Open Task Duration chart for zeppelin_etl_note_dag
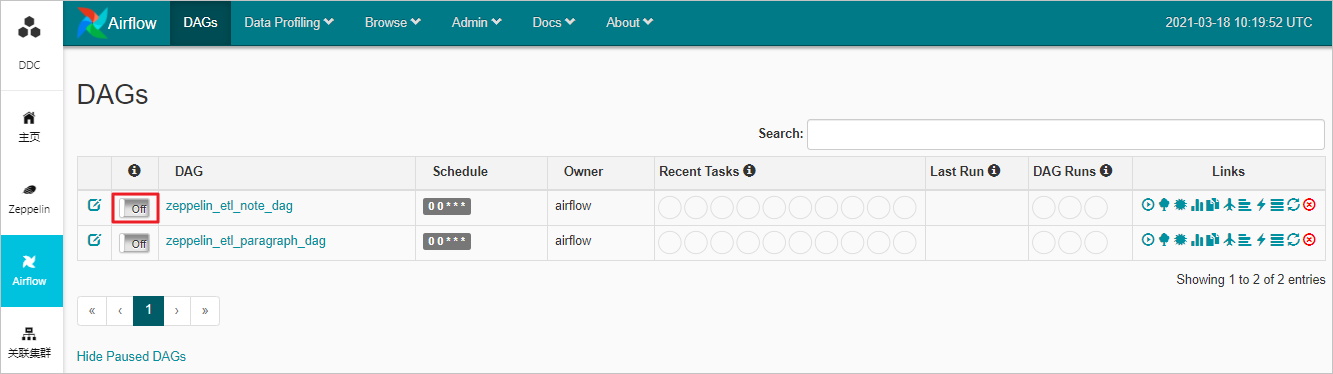Viewport: 1333px width, 374px height. [x=1197, y=204]
